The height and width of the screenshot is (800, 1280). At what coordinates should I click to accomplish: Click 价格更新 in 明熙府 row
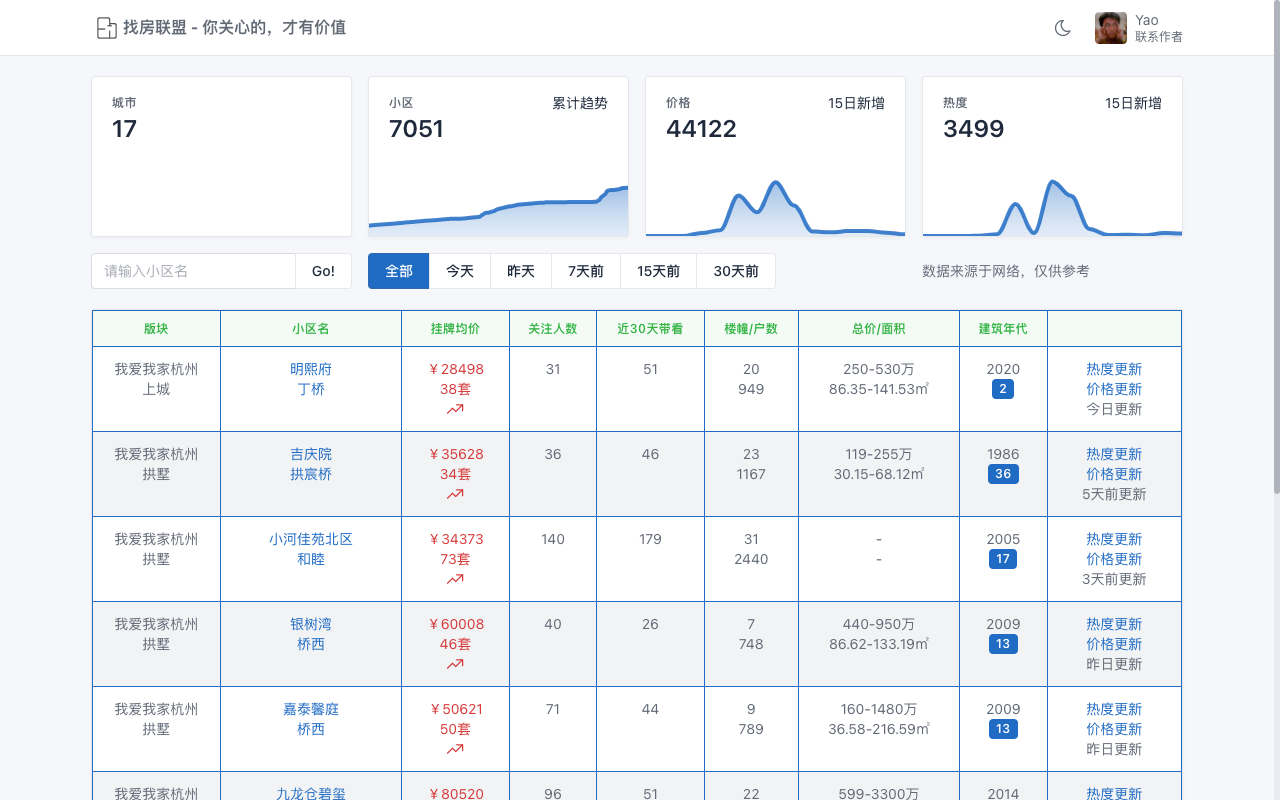(1114, 389)
